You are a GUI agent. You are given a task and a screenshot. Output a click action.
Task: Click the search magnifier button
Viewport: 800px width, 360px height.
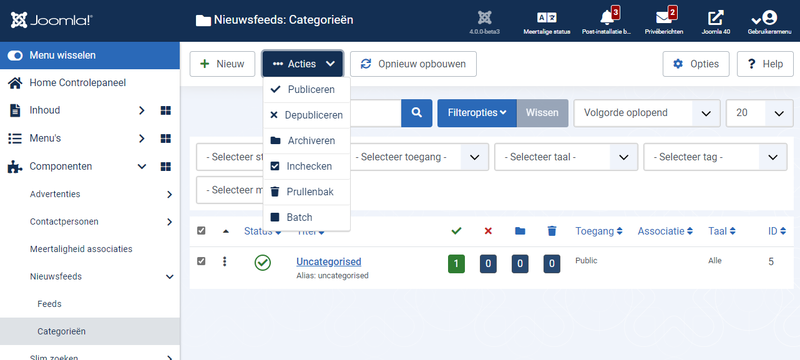[416, 113]
